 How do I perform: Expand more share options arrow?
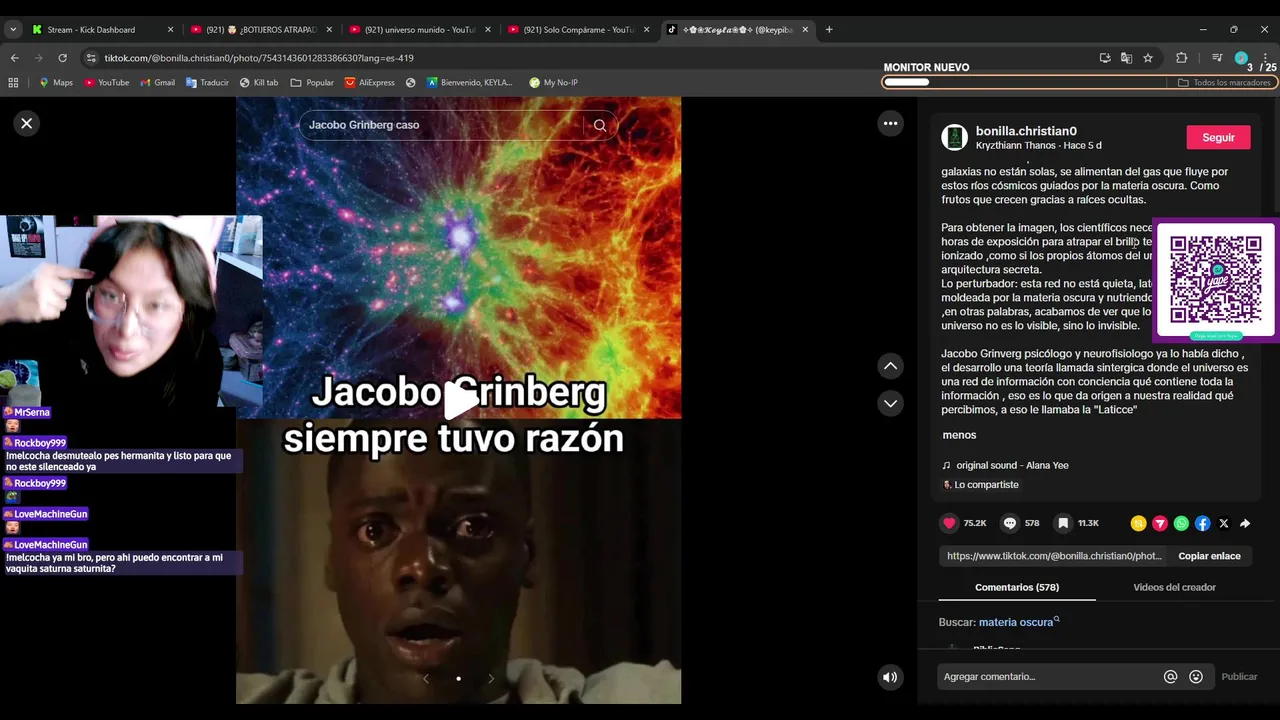coord(1245,523)
